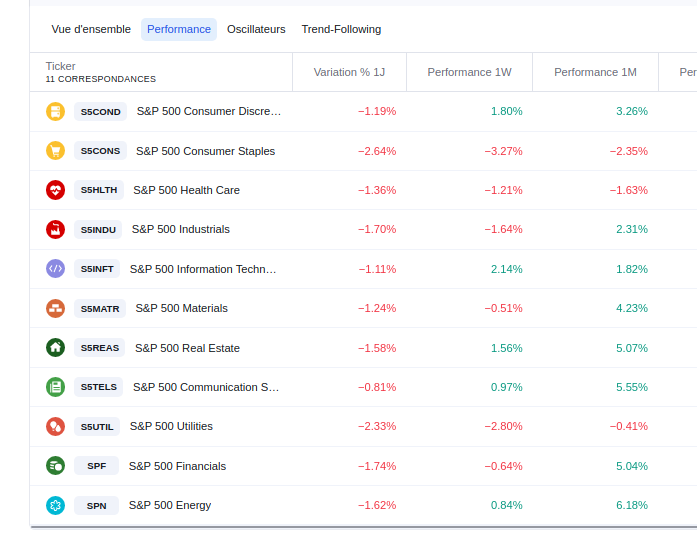Open the S5INFT ticker link
Viewport: 697px width, 557px height.
coord(97,269)
